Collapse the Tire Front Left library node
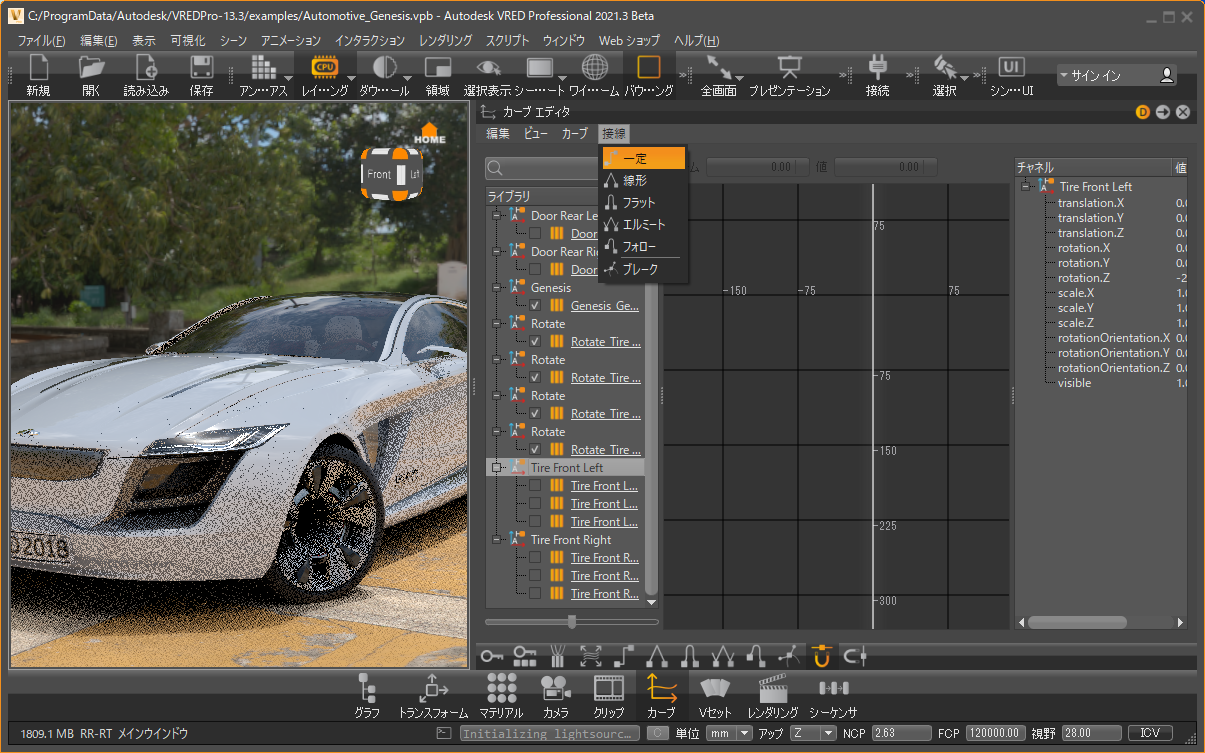This screenshot has height=753, width=1205. click(497, 468)
